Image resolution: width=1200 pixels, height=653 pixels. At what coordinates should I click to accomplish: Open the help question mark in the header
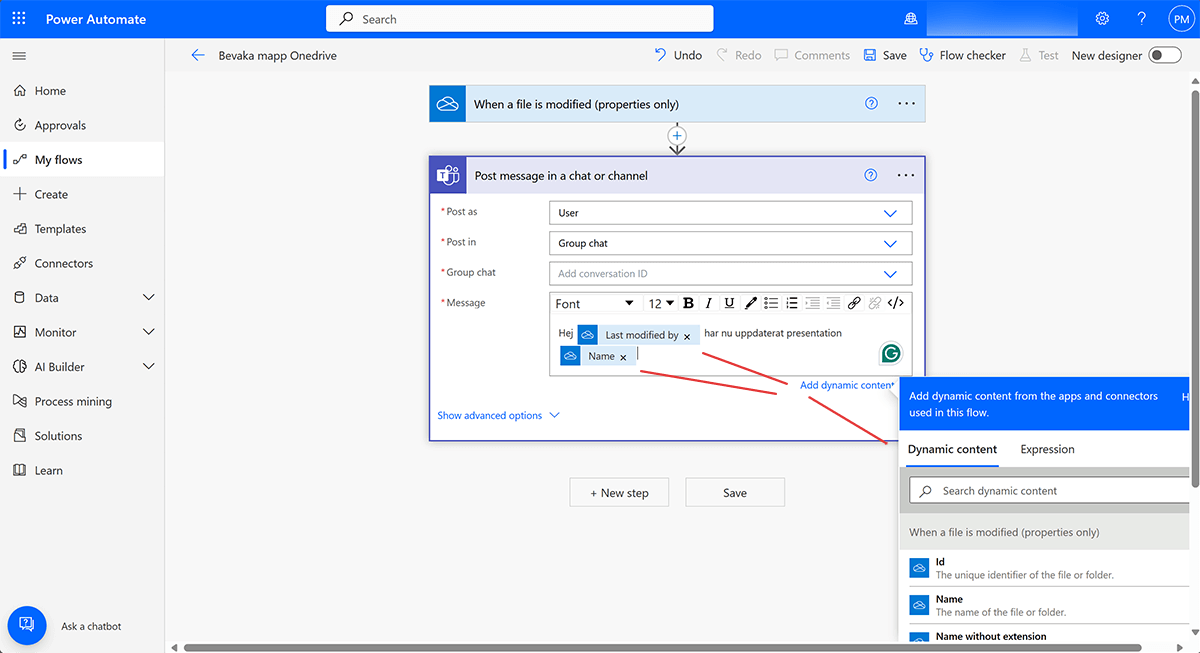(1141, 19)
